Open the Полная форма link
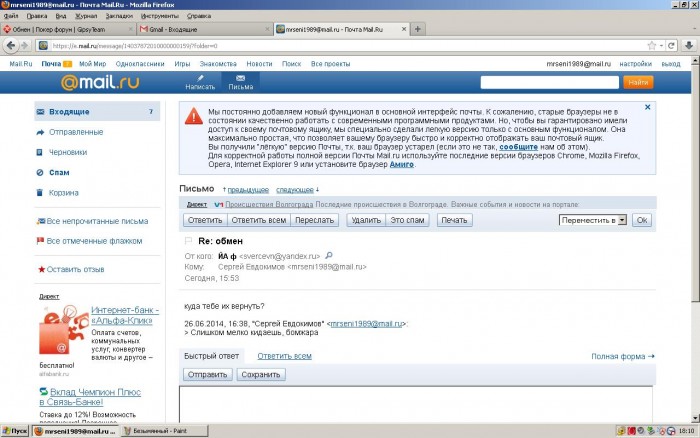Viewport: 700px width, 438px height. [623, 356]
